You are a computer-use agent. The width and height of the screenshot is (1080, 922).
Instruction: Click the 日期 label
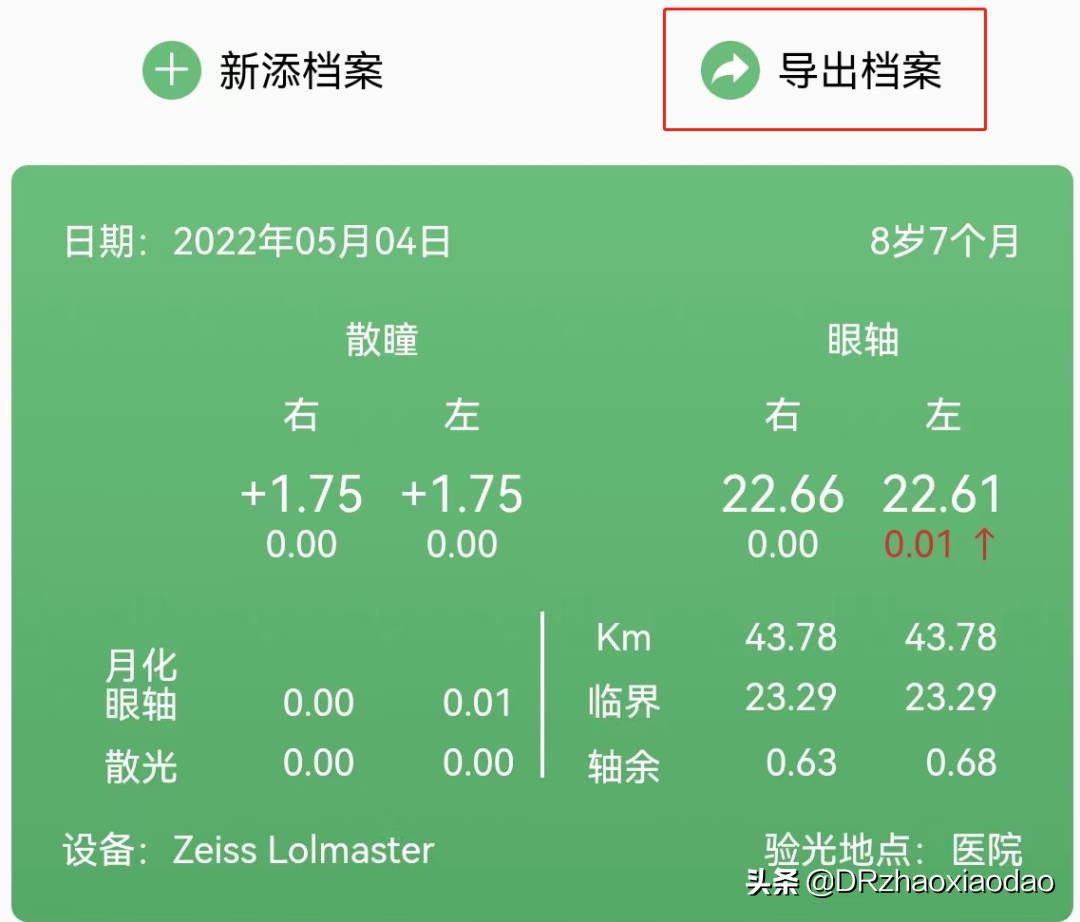(105, 242)
